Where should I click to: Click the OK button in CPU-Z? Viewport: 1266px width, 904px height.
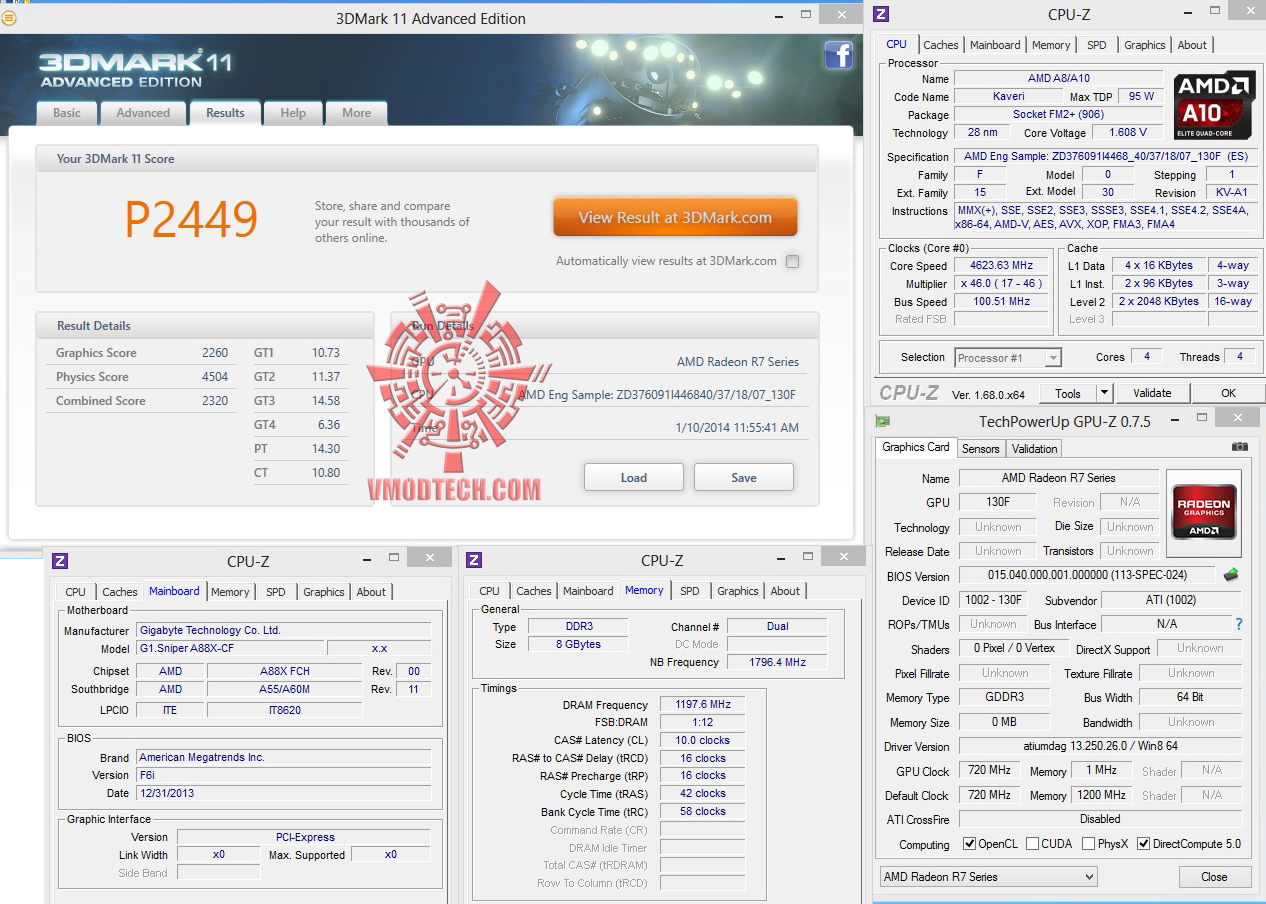[x=1228, y=393]
